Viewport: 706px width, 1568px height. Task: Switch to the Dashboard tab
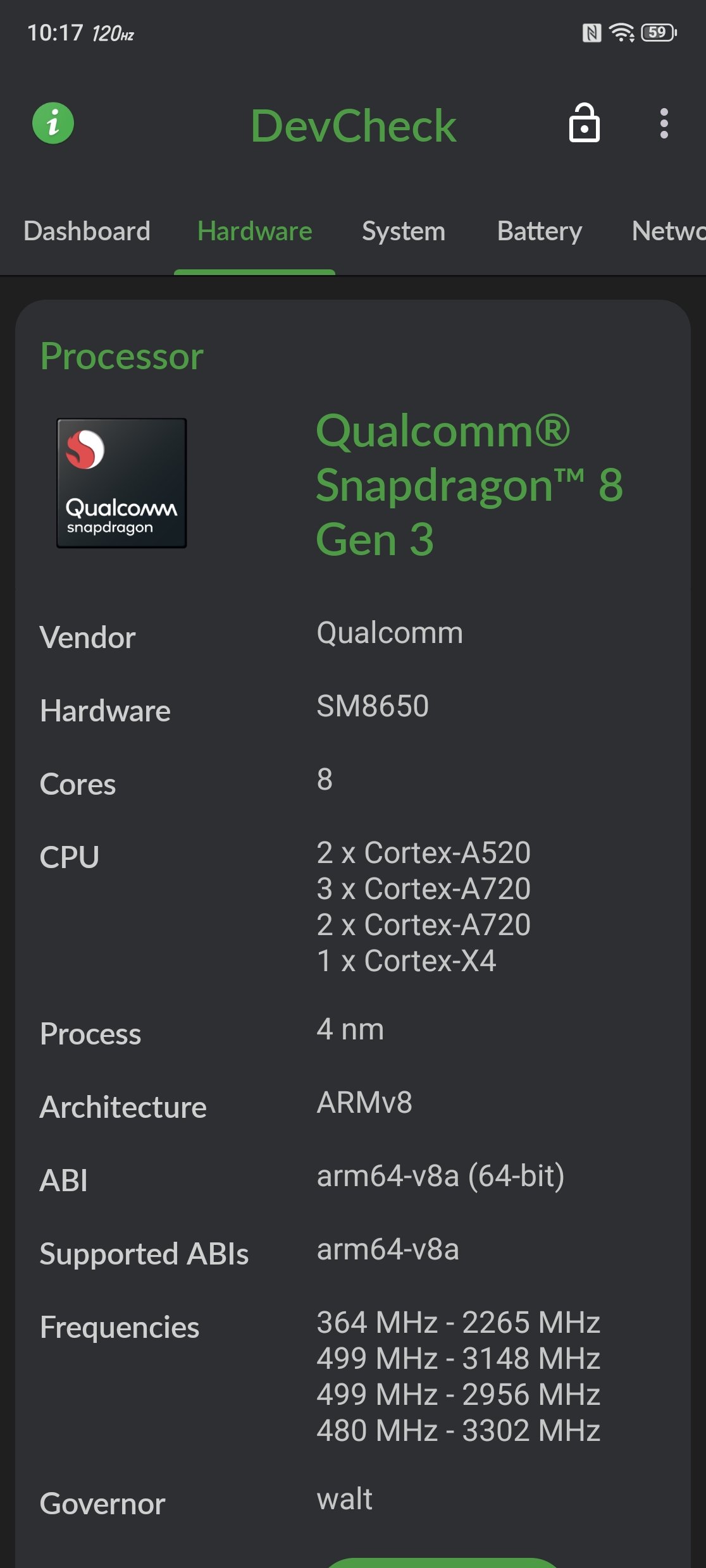(87, 231)
